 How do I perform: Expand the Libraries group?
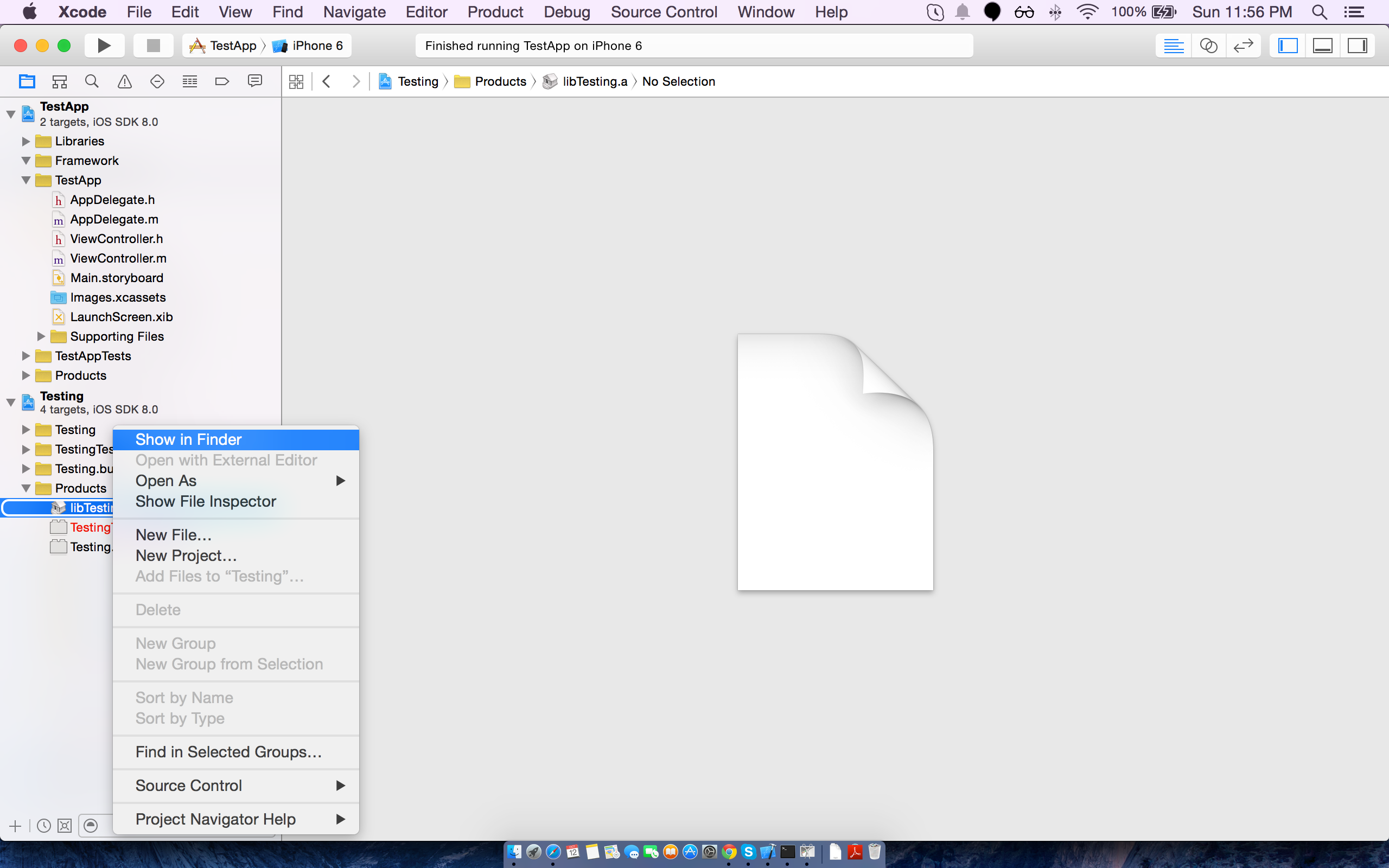(26, 141)
